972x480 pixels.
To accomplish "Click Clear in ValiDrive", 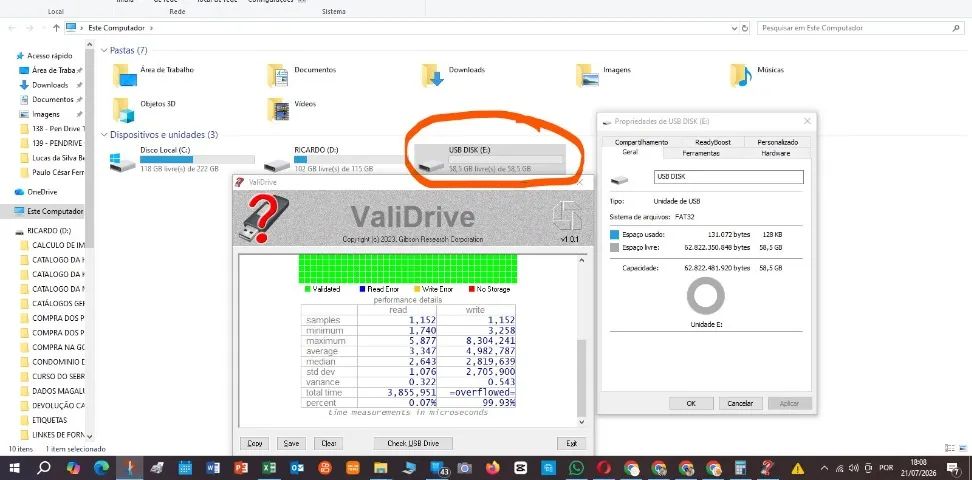I will click(x=328, y=443).
